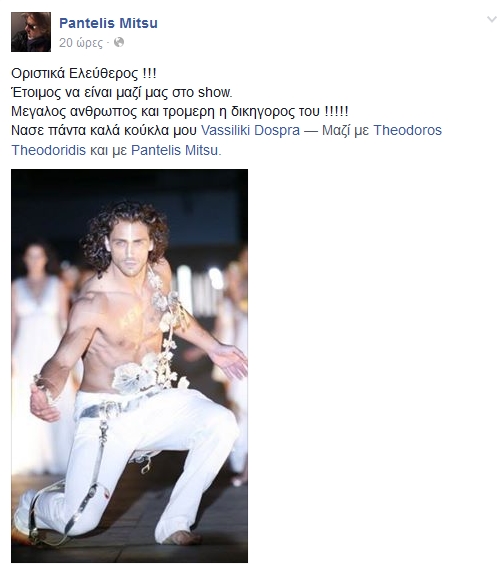This screenshot has height=564, width=502.
Task: Open the Vassiliki Dospra tagged profile
Action: [x=250, y=130]
